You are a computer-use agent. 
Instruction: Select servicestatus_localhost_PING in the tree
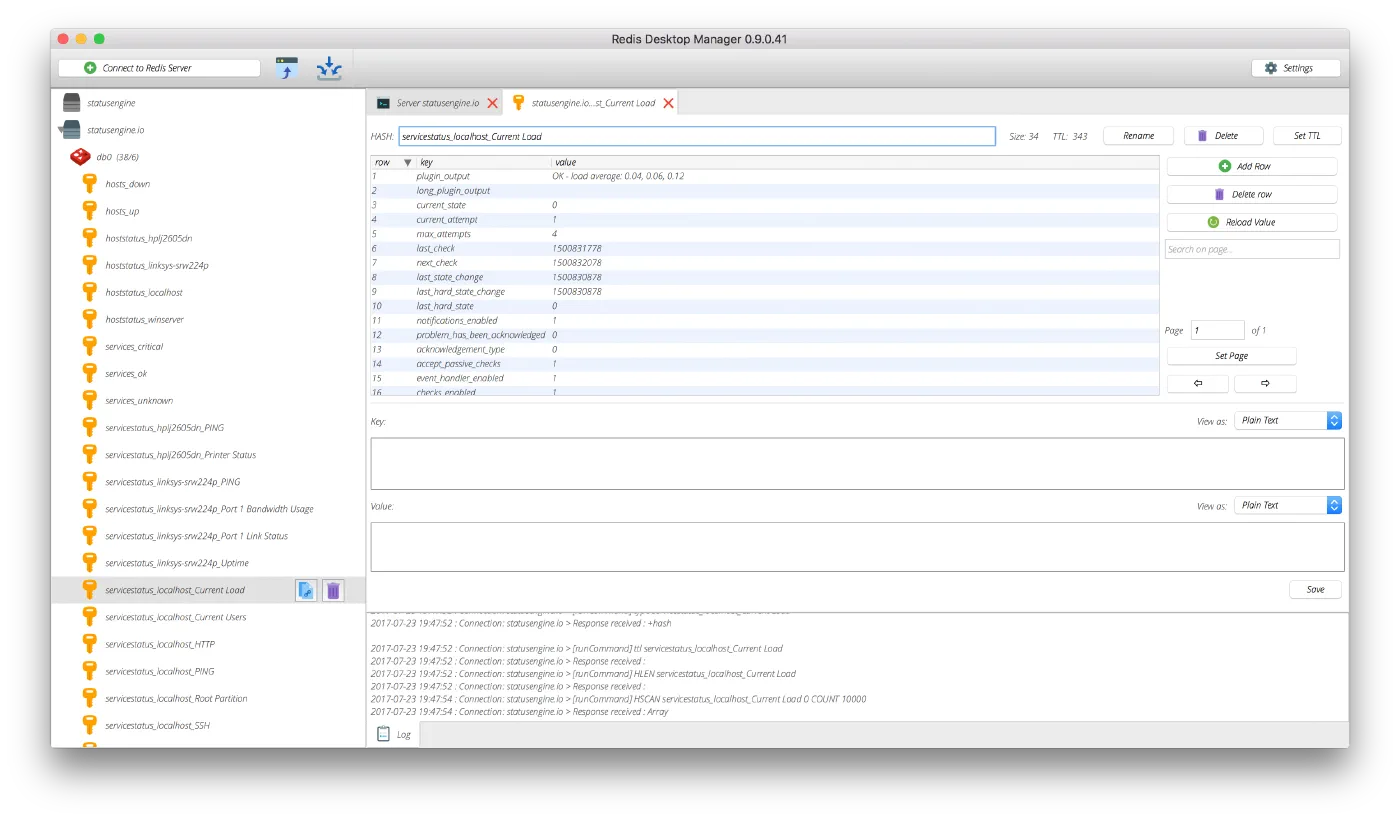tap(160, 671)
